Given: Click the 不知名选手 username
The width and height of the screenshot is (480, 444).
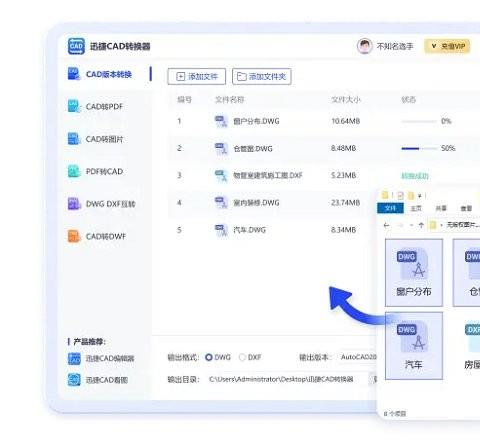Looking at the screenshot, I should [x=395, y=46].
